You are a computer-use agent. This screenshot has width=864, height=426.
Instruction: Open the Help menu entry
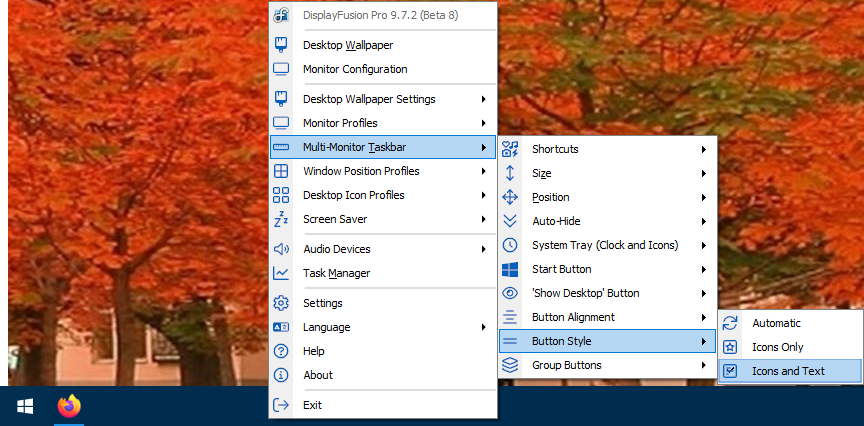click(314, 351)
